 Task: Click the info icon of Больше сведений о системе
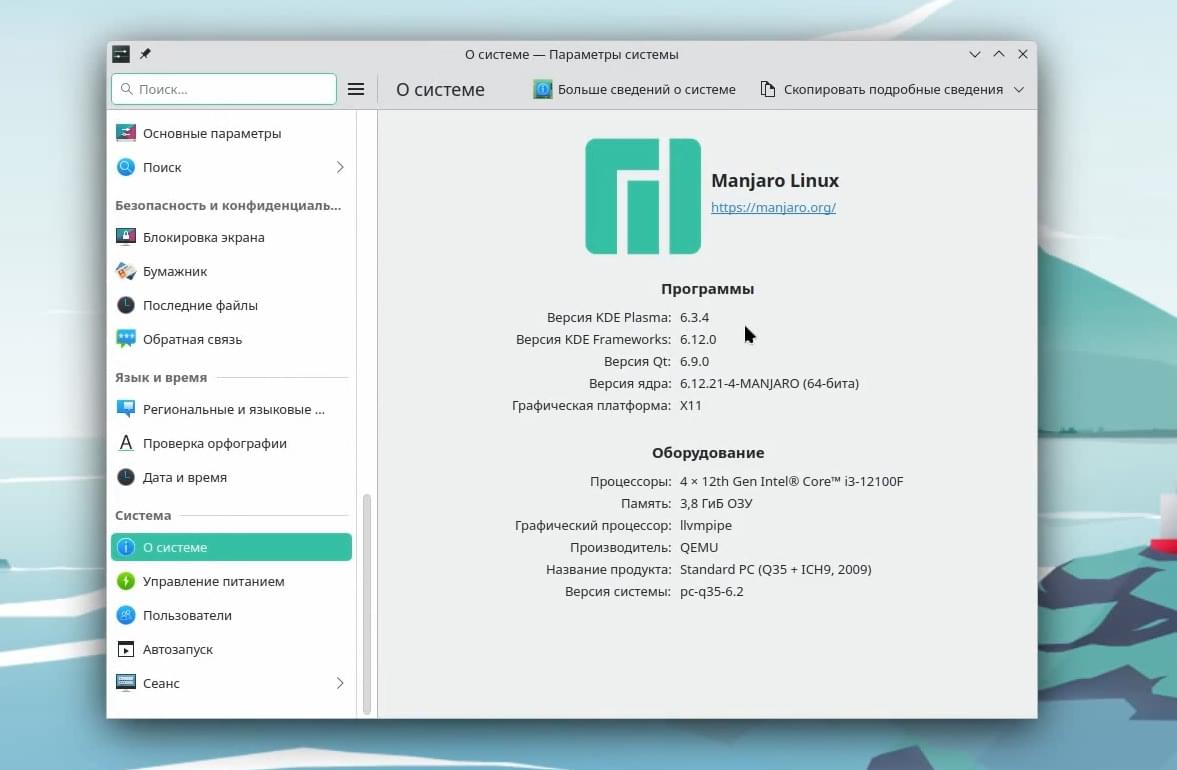click(542, 89)
